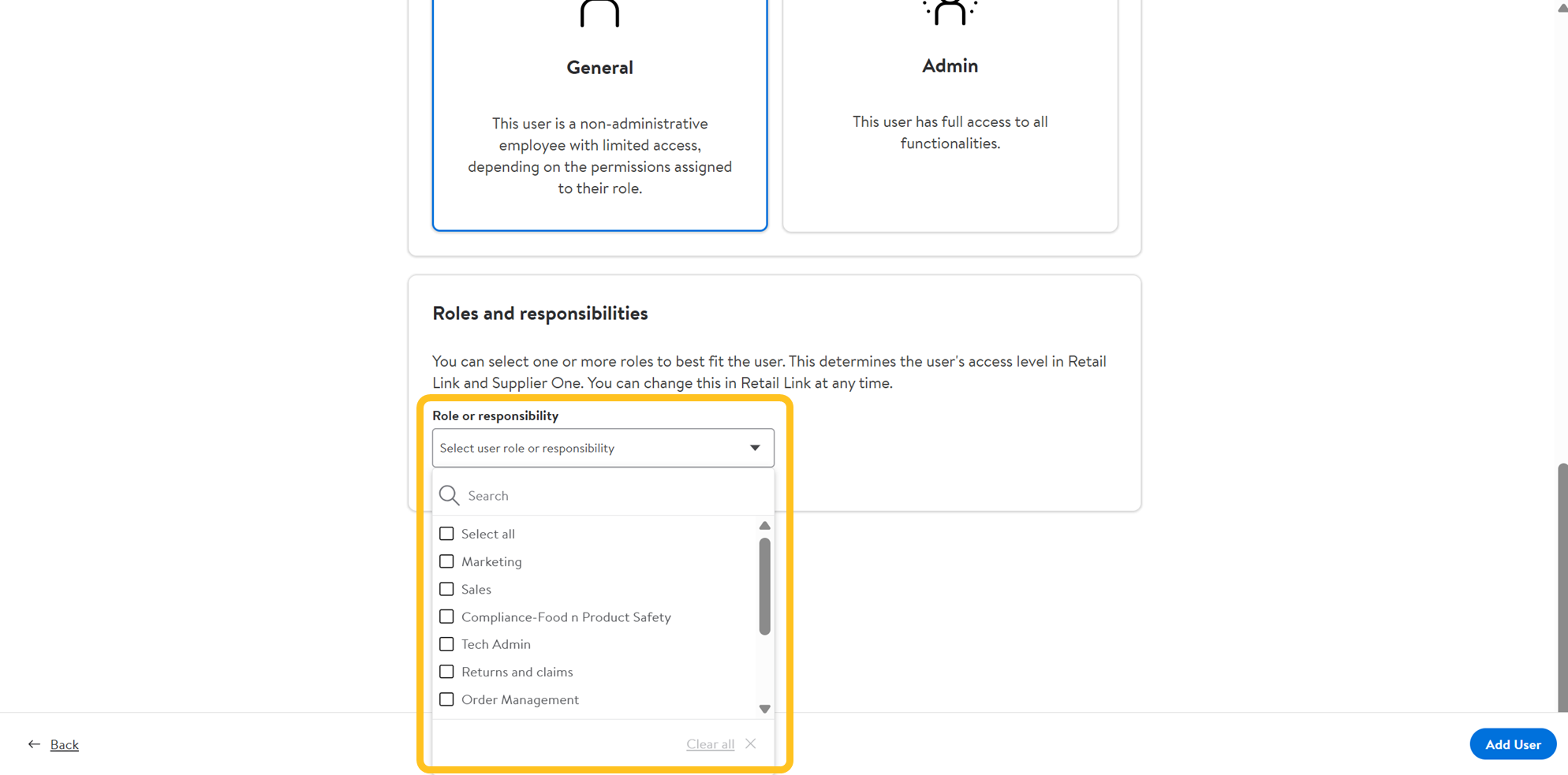Check the Select all checkbox
The image size is (1568, 775).
446,534
